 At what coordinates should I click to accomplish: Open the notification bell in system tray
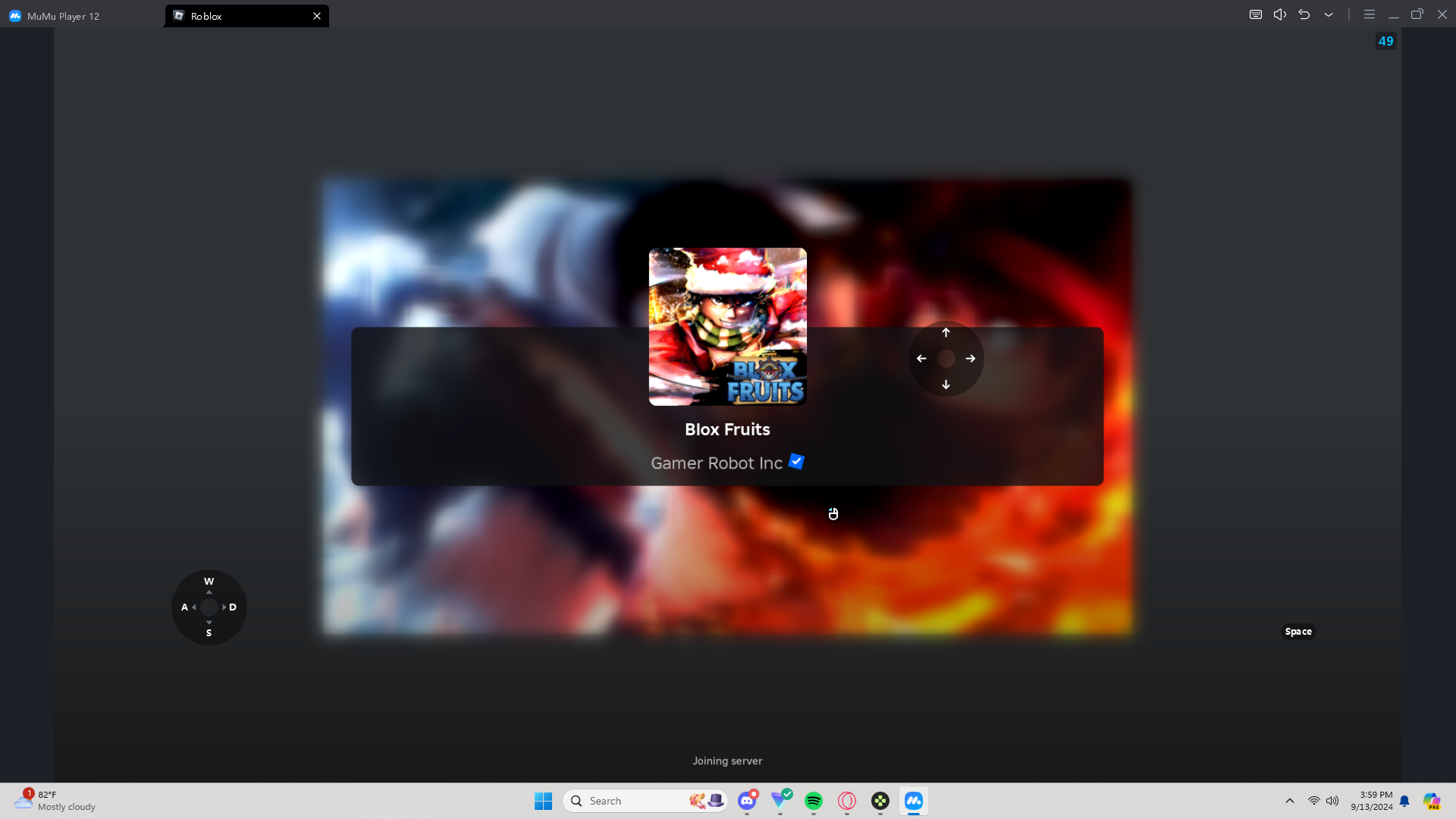[x=1404, y=801]
